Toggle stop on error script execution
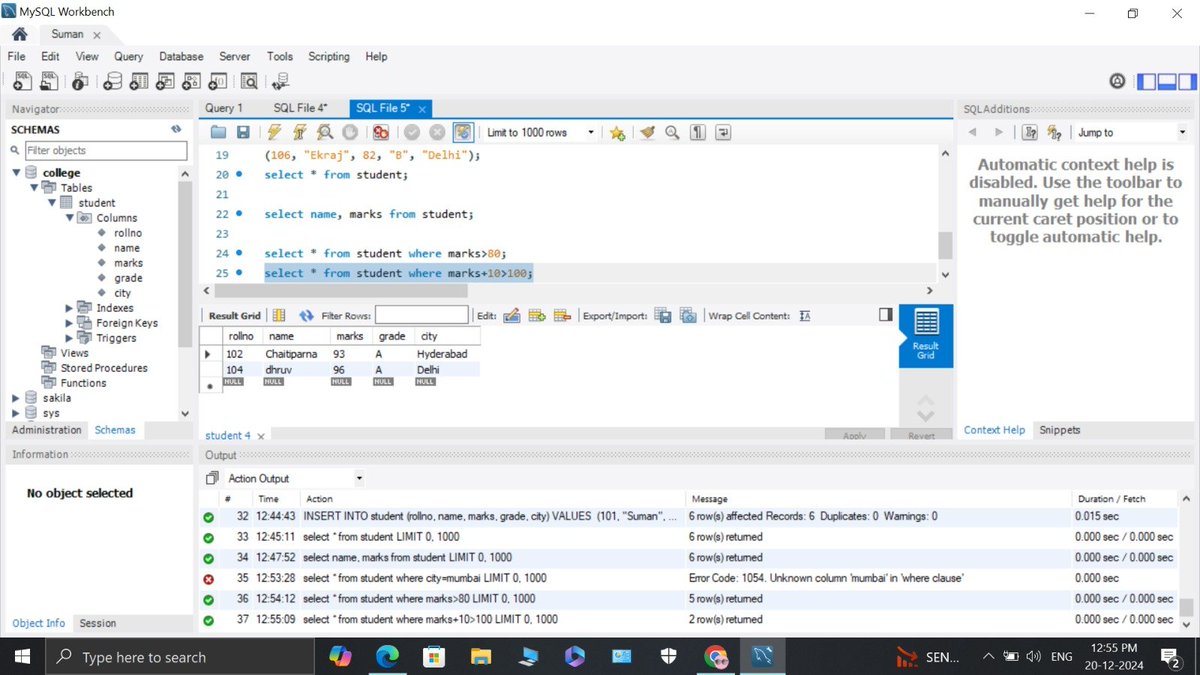Viewport: 1200px width, 675px height. click(x=380, y=132)
